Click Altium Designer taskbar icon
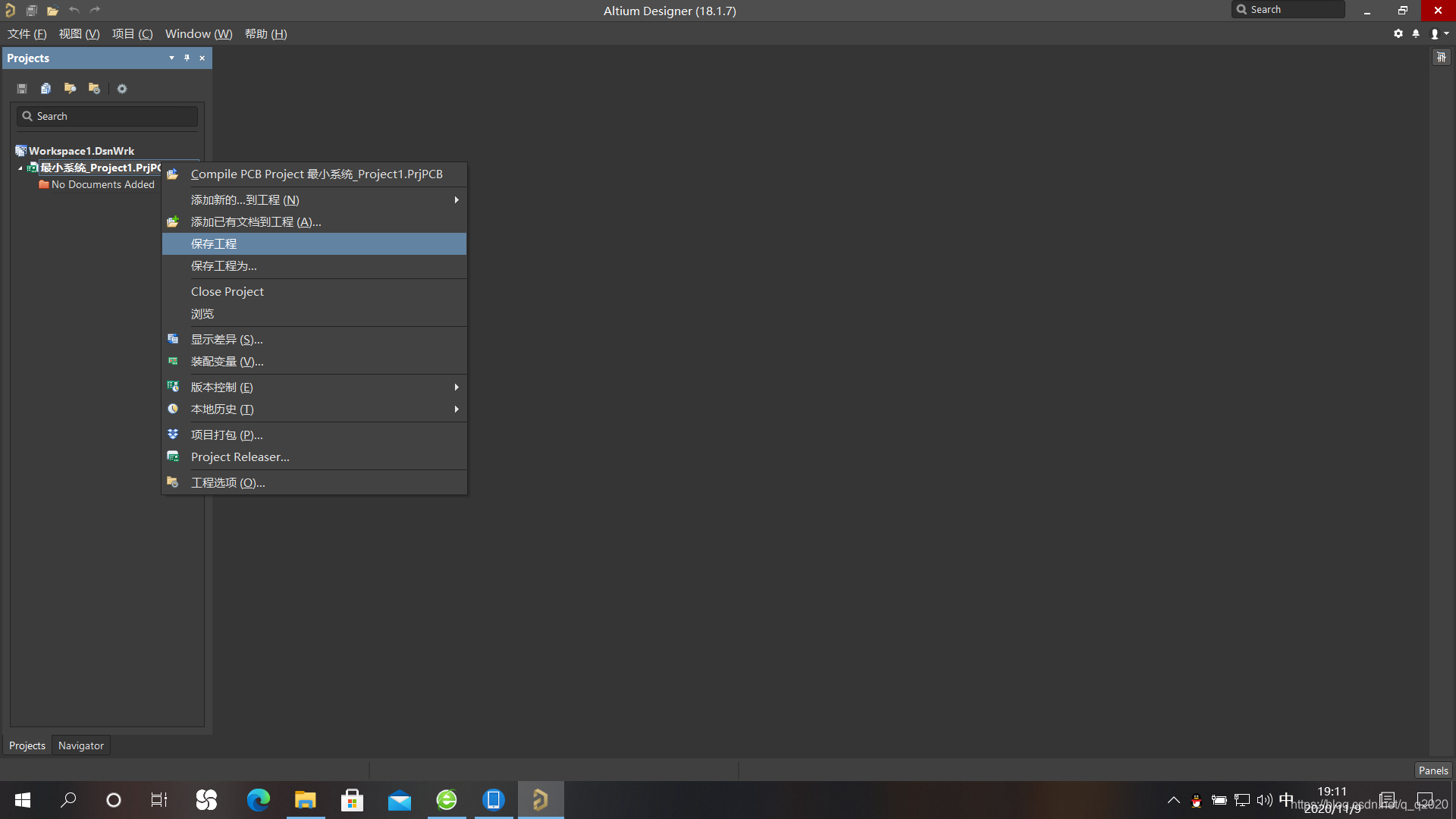1456x819 pixels. (x=541, y=800)
